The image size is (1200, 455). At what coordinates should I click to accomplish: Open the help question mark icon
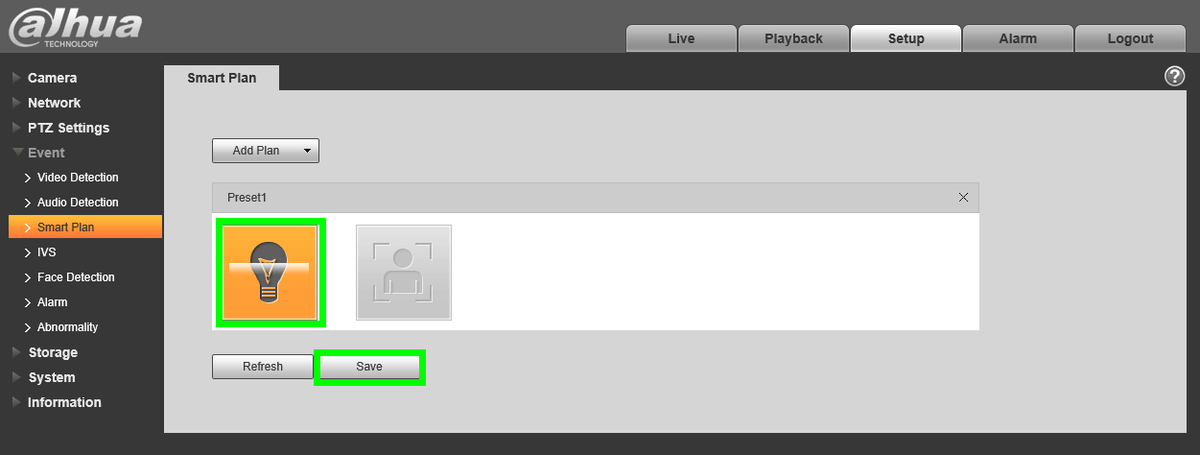click(x=1174, y=77)
